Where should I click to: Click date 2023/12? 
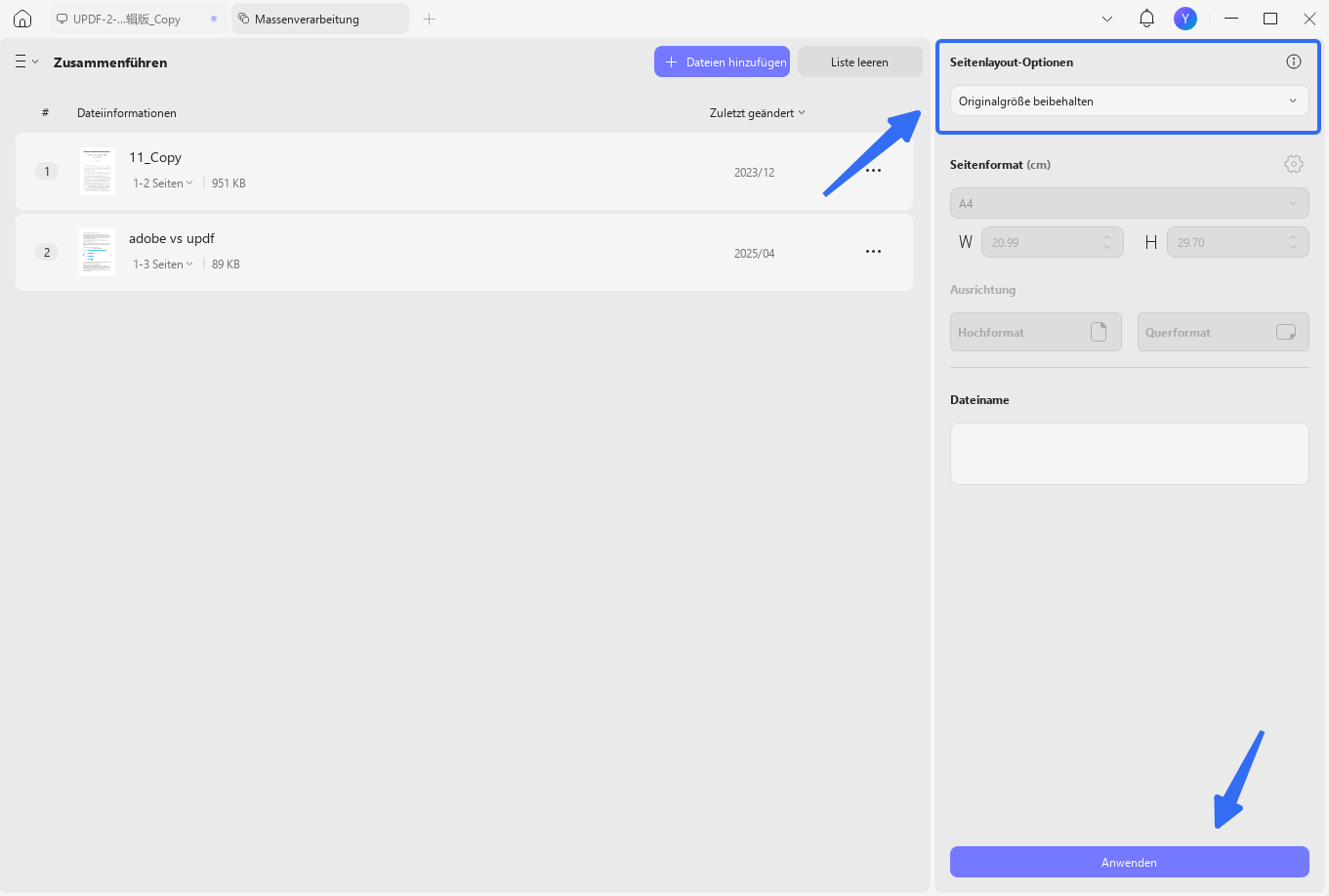(x=754, y=173)
